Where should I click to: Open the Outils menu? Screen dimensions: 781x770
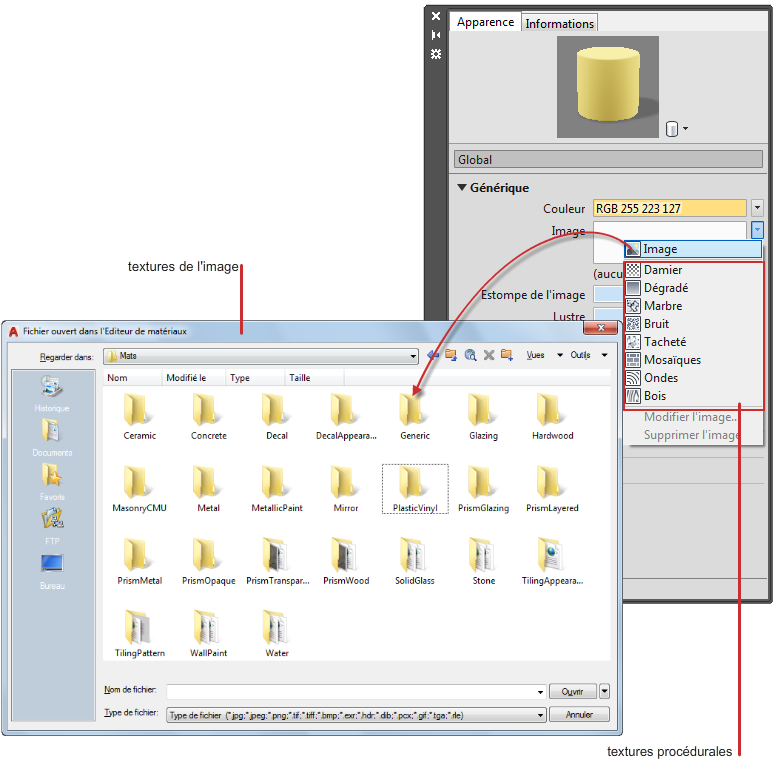(x=589, y=355)
